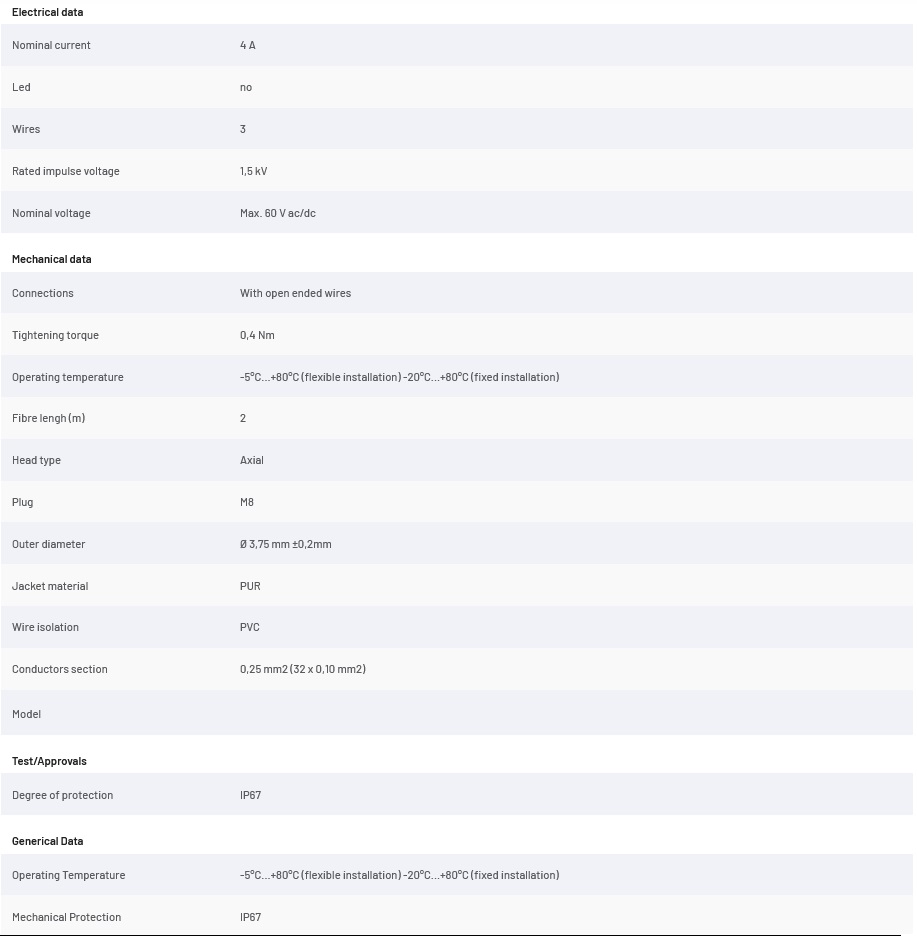The height and width of the screenshot is (936, 917).
Task: Click the empty Model row label
Action: point(26,714)
